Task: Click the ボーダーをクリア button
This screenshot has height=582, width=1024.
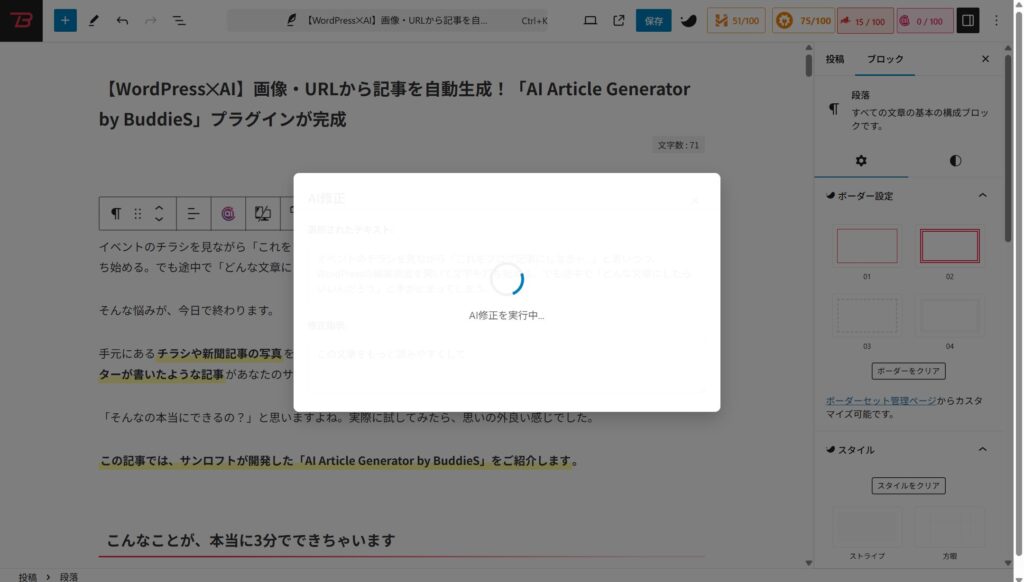Action: point(908,371)
